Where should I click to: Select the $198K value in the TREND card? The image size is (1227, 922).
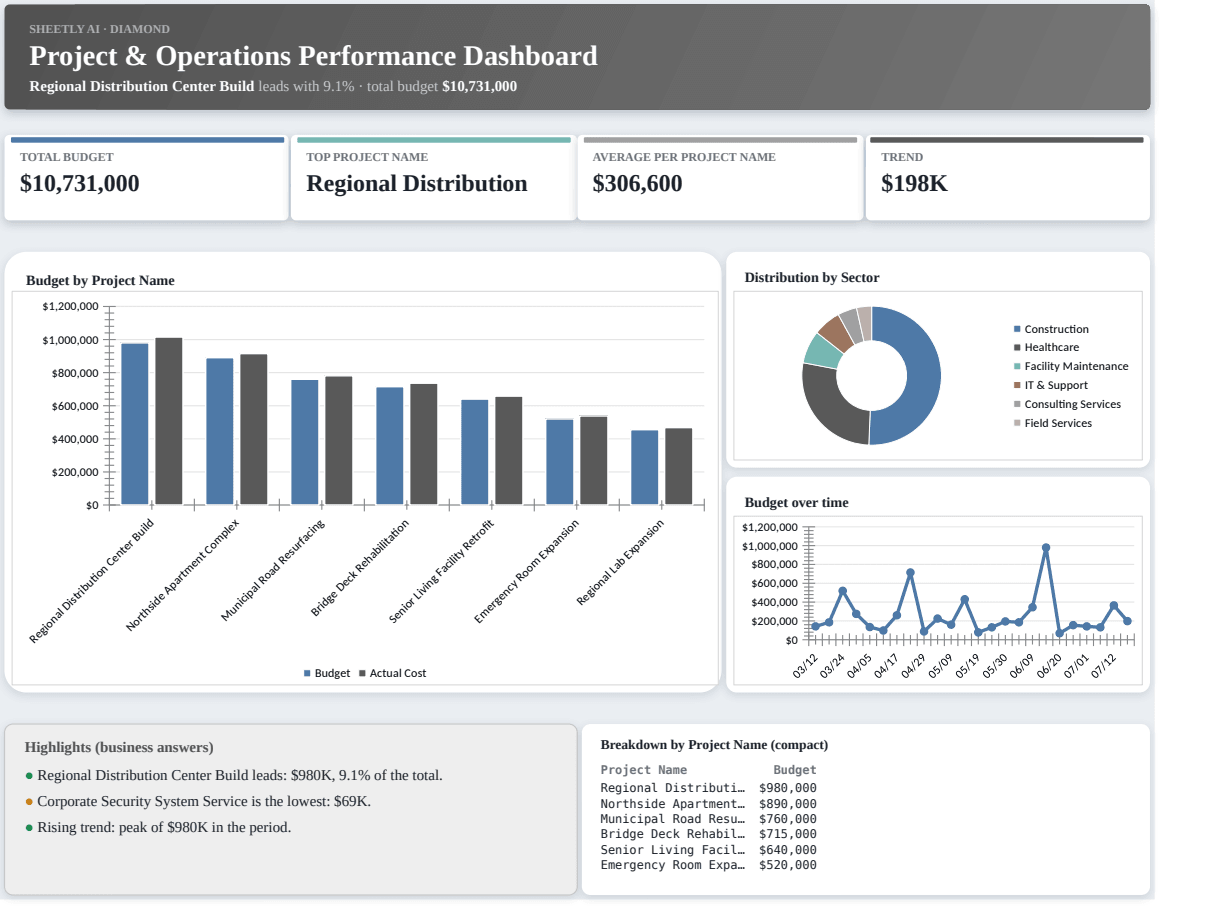(x=914, y=184)
